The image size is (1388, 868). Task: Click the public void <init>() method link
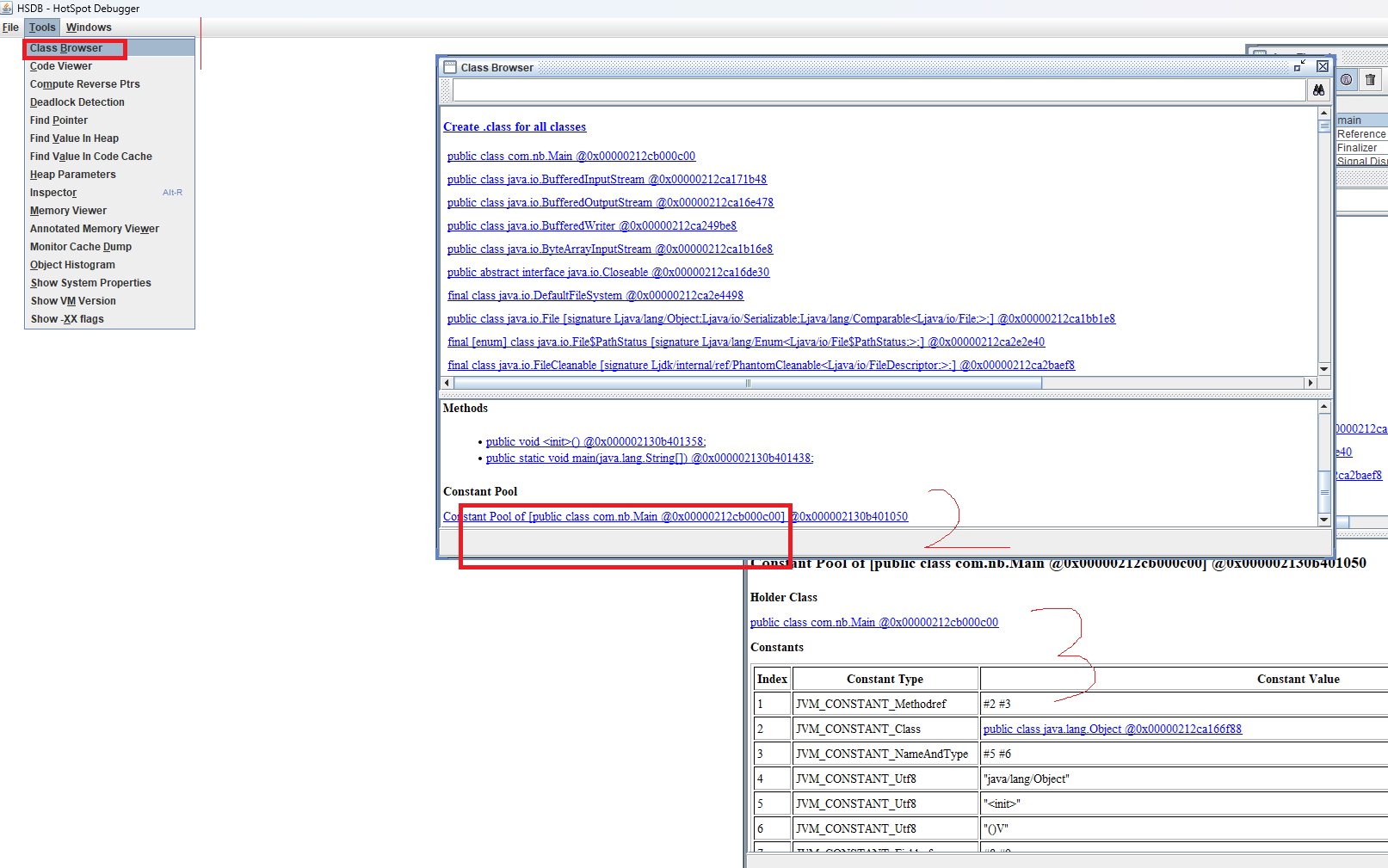click(x=595, y=442)
